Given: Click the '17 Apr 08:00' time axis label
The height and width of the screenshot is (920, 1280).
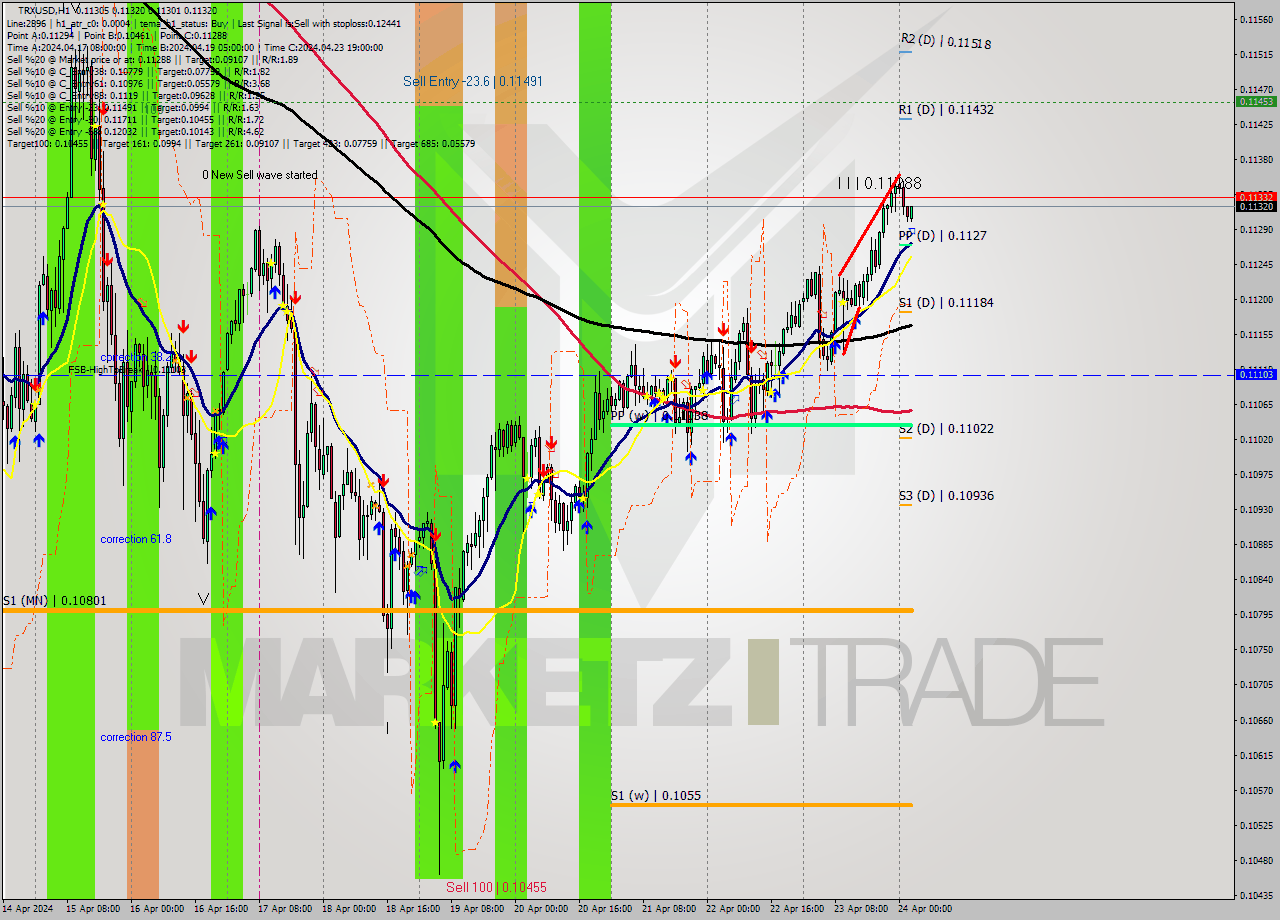Looking at the screenshot, I should (285, 909).
